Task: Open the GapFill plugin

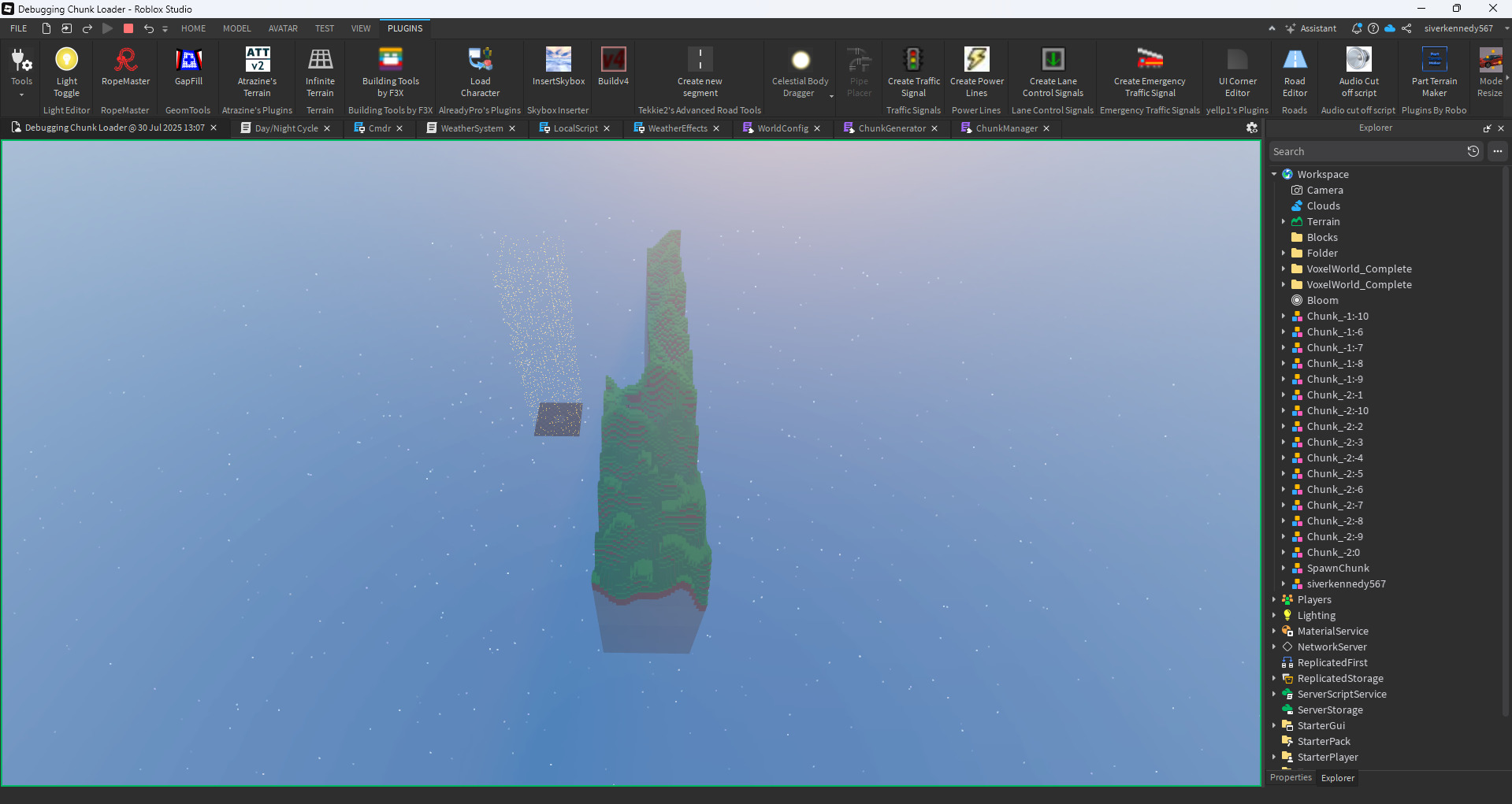Action: coord(188,71)
